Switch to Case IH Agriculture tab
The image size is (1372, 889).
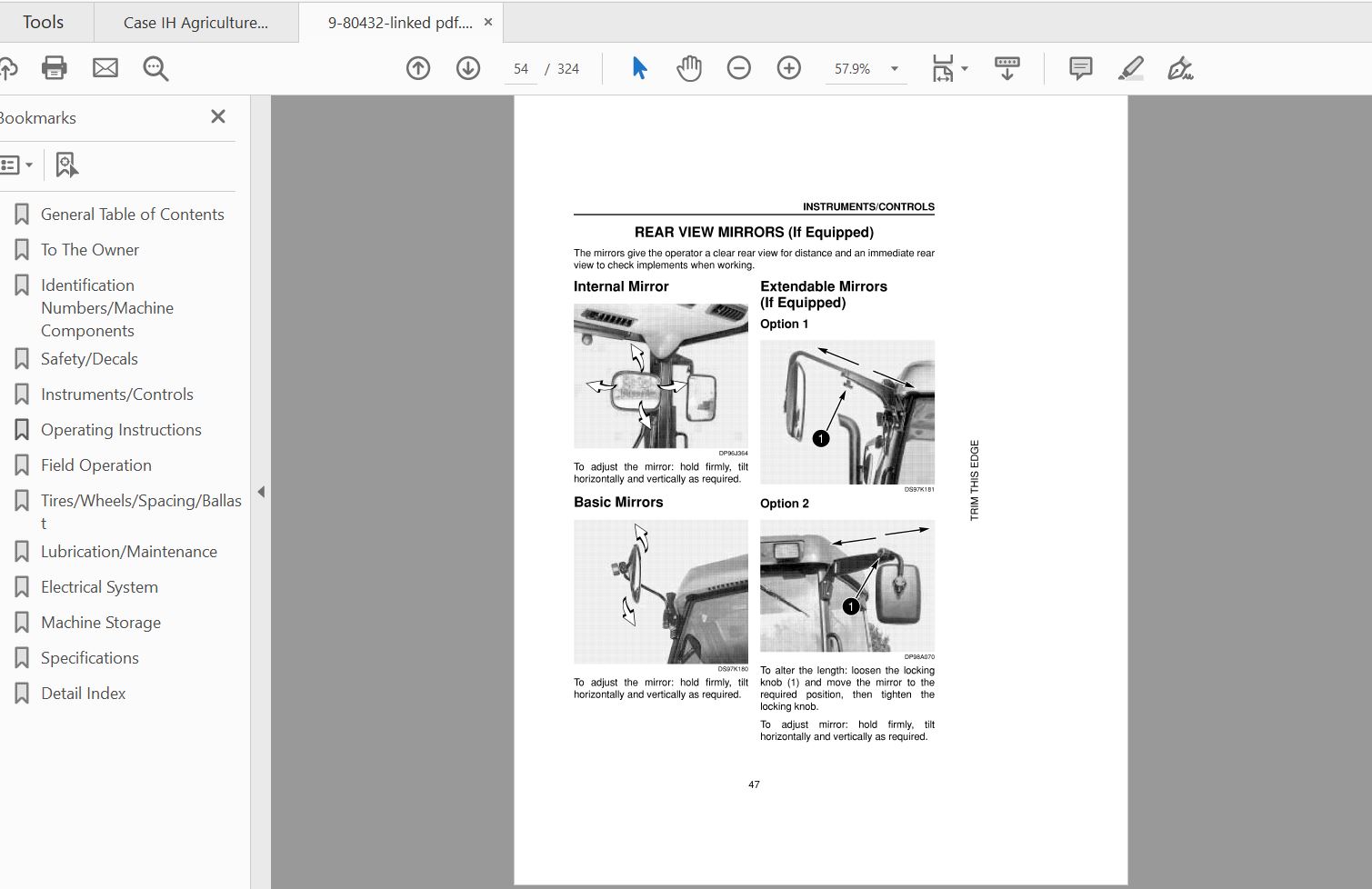tap(195, 23)
